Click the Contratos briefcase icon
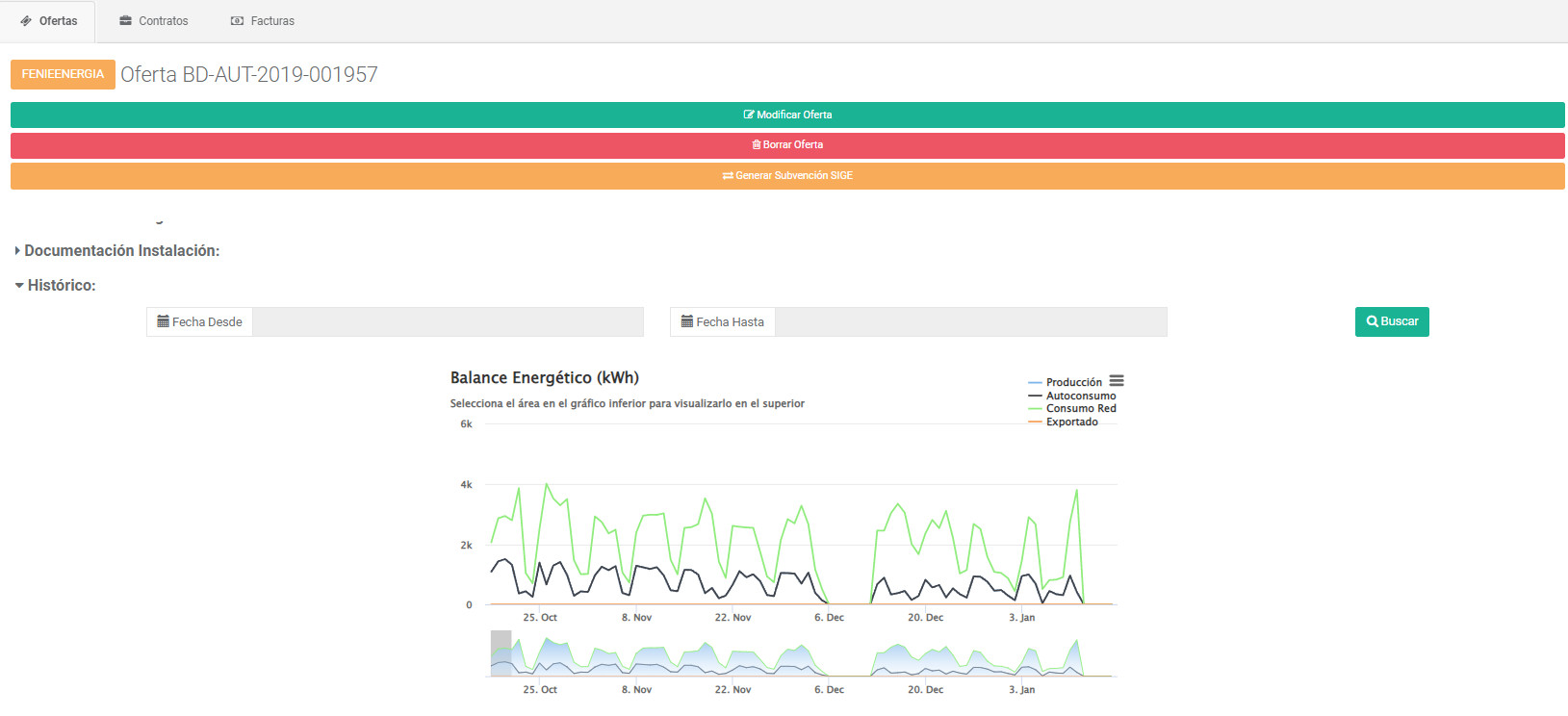 125,20
